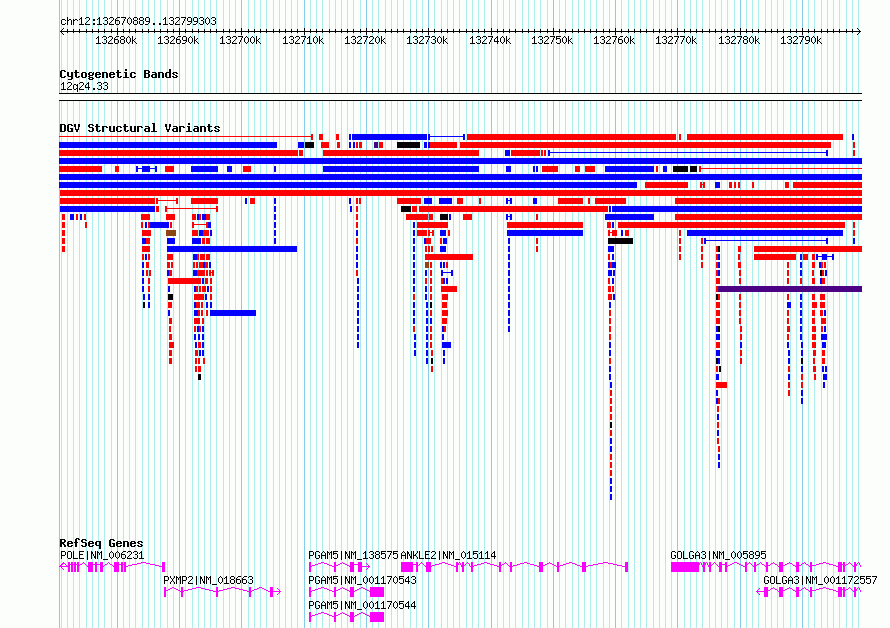Click the 132710k ruler position
This screenshot has width=890, height=628.
pos(303,40)
